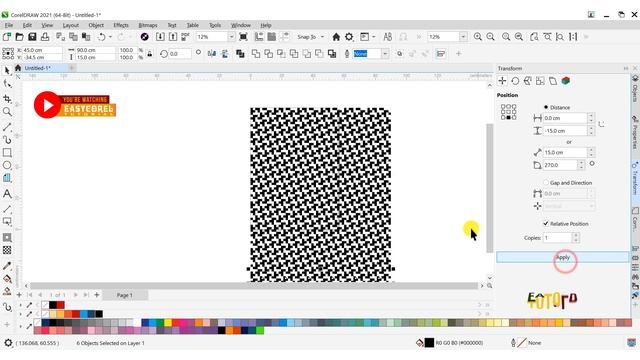Open the Layout menu

click(x=70, y=25)
